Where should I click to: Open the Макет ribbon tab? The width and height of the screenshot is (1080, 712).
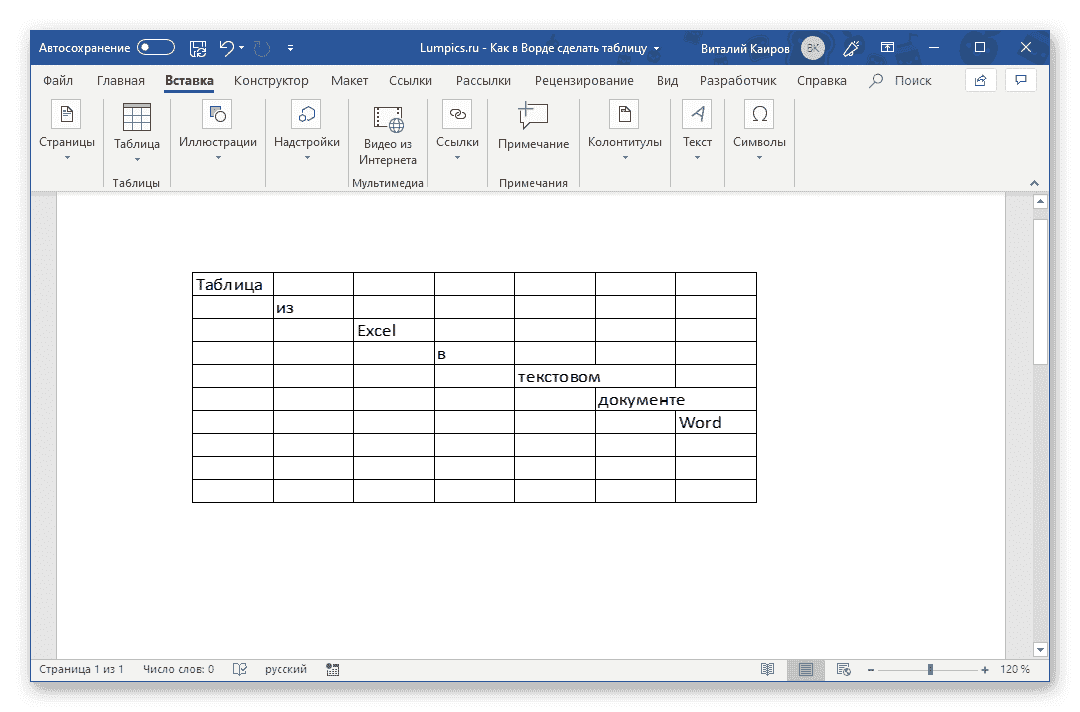(x=349, y=80)
